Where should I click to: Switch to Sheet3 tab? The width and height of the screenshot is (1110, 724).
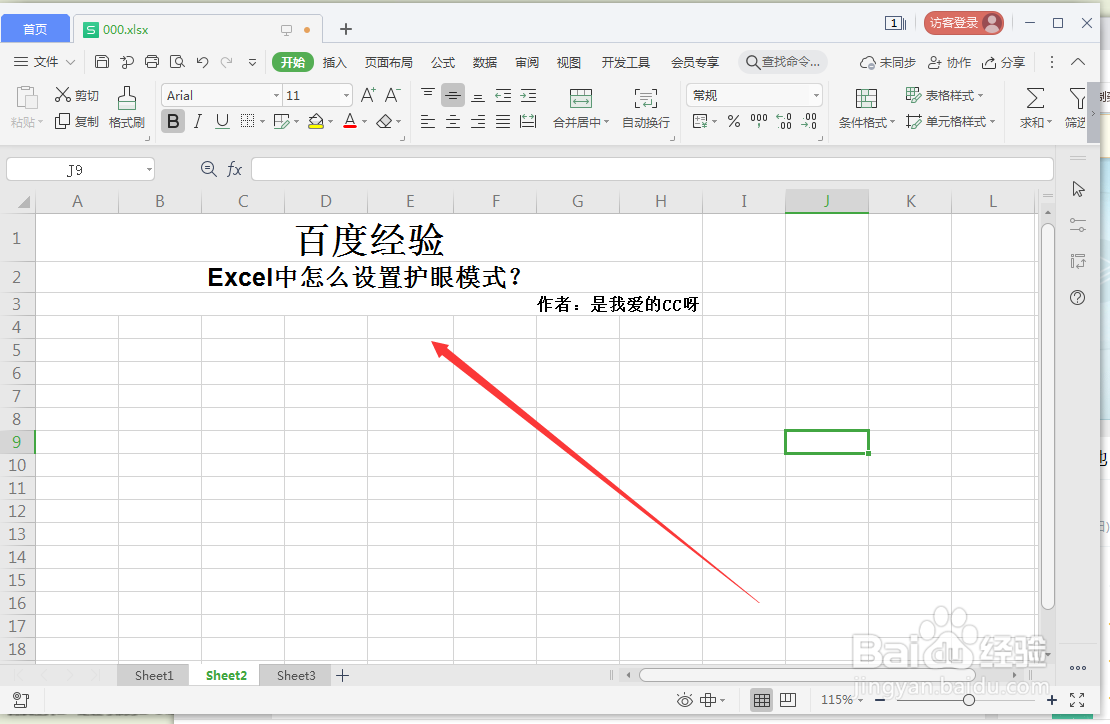coord(296,675)
